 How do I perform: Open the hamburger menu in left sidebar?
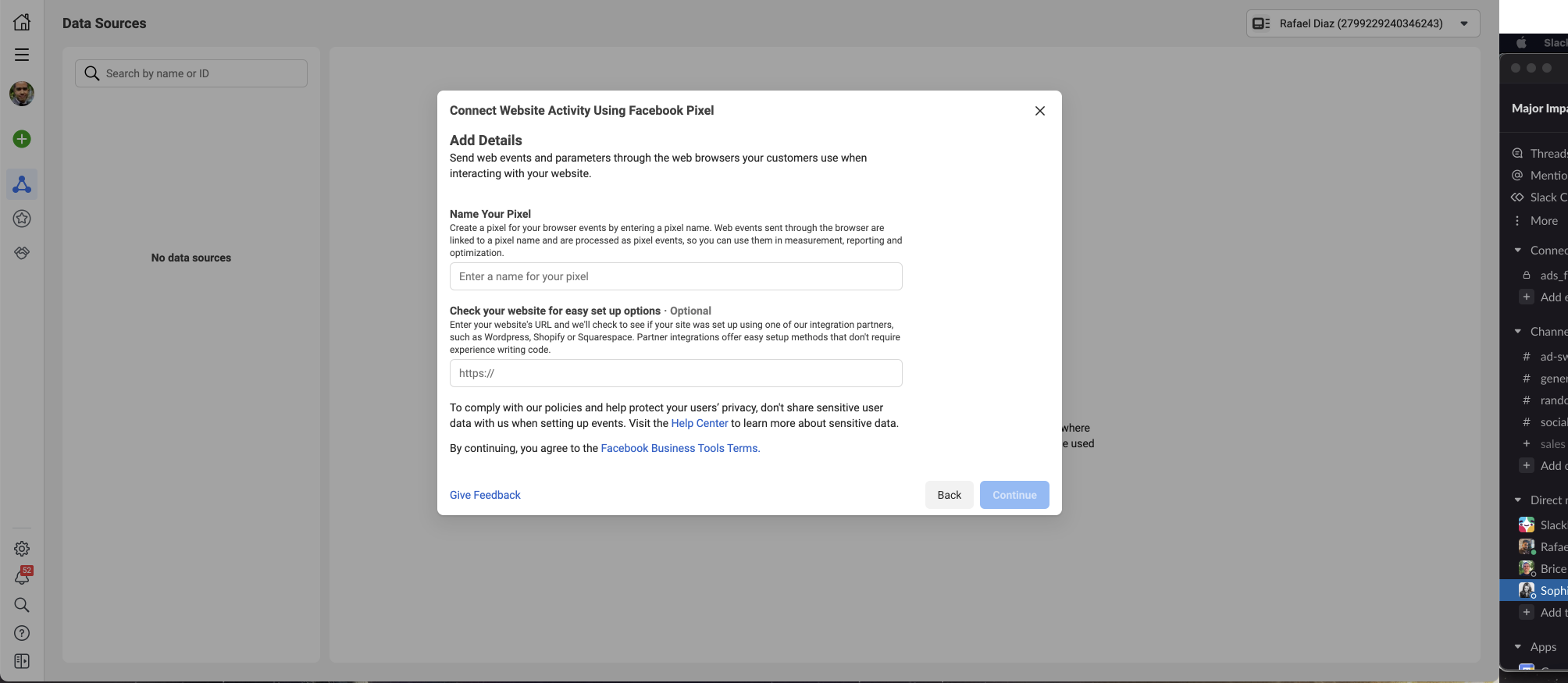coord(22,55)
